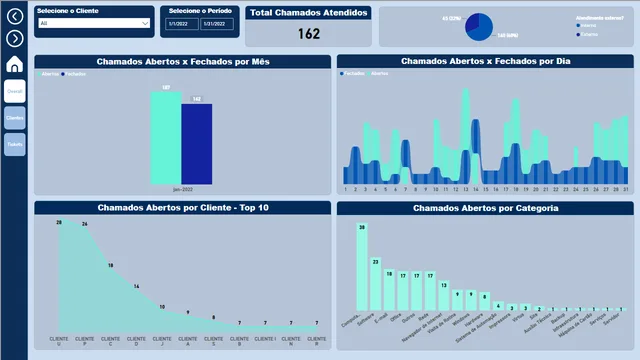Image resolution: width=640 pixels, height=360 pixels.
Task: Select the Software category bar valued 23
Action: click(x=376, y=284)
